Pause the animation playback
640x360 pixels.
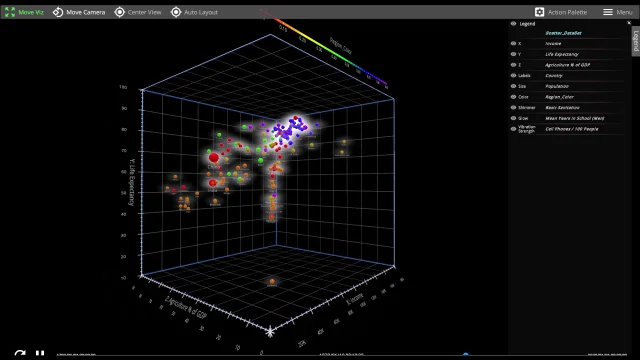pos(40,353)
